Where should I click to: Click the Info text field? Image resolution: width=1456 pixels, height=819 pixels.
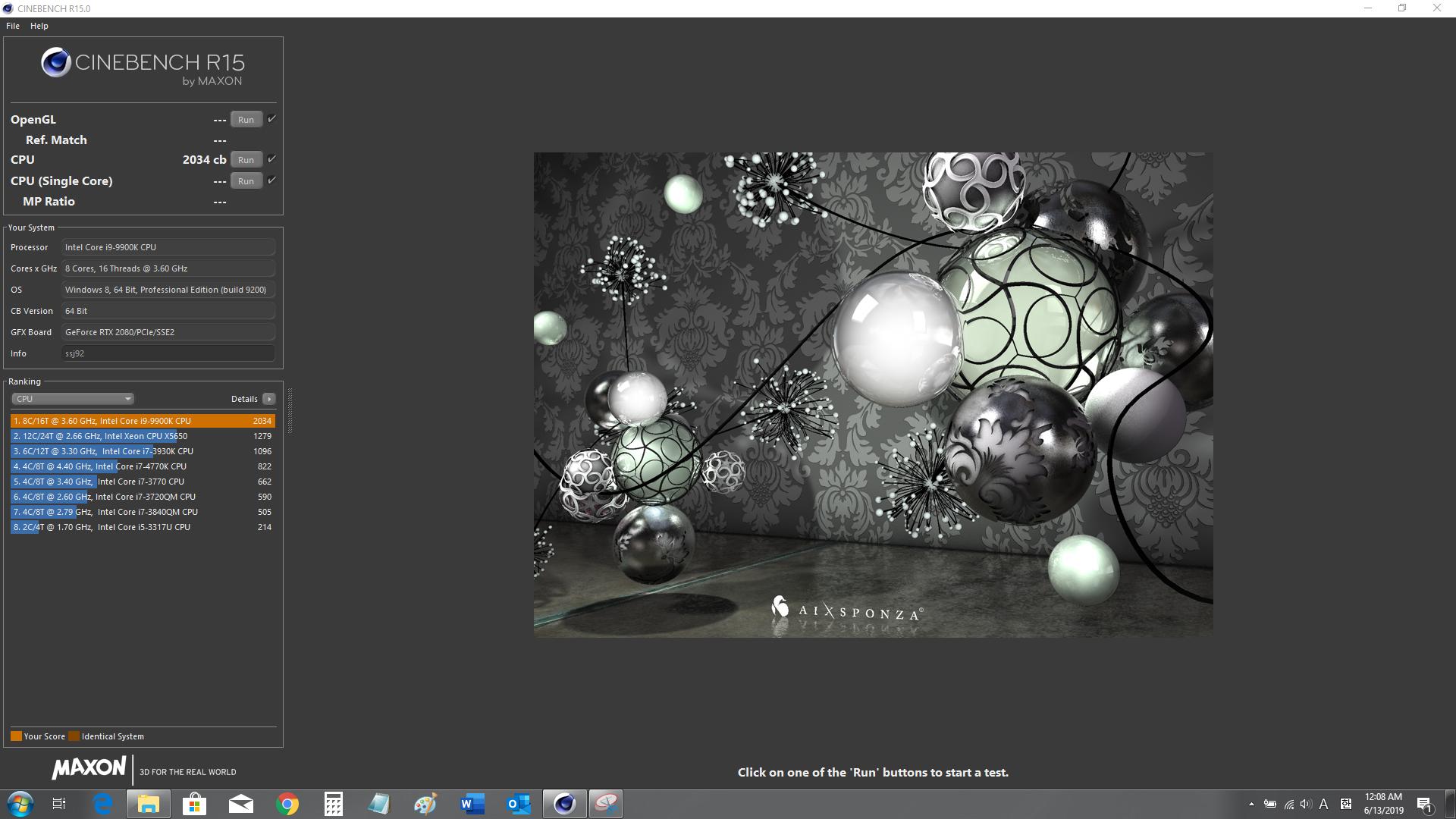pos(168,353)
